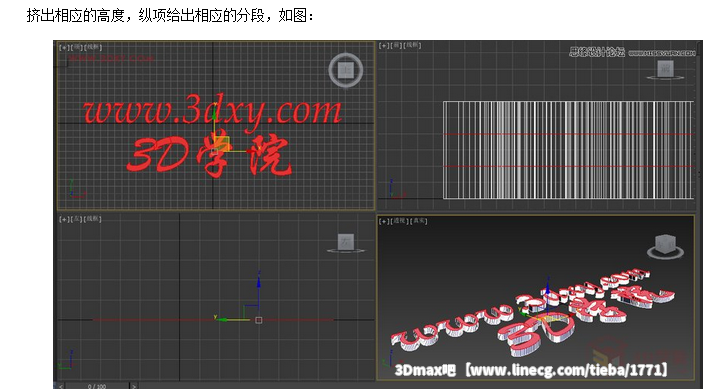Click the 0 / 100 time slider handle
Viewport: 707px width, 389px height.
[97, 386]
